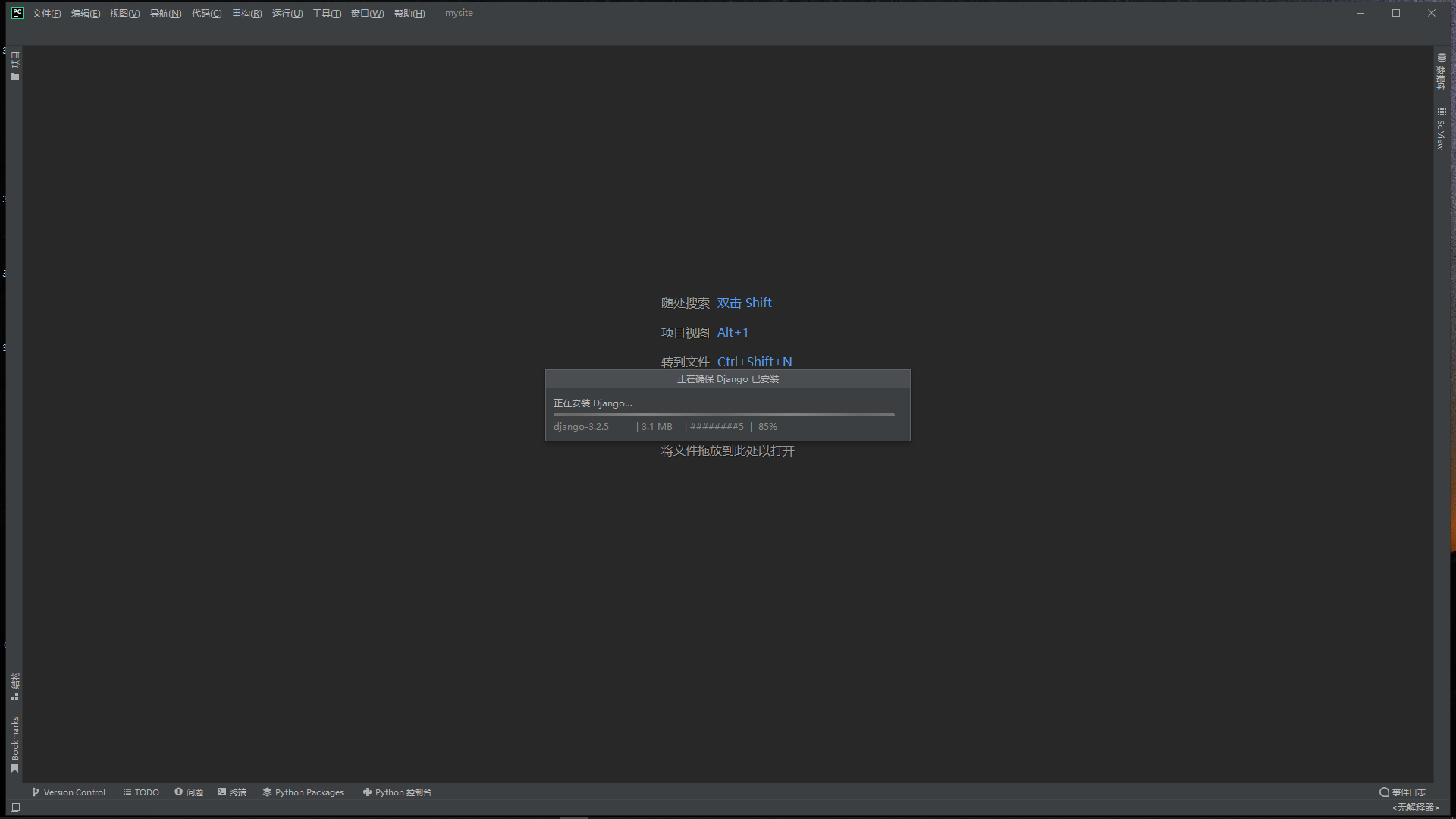Open the SciView sidebar tab

pyautogui.click(x=1441, y=129)
